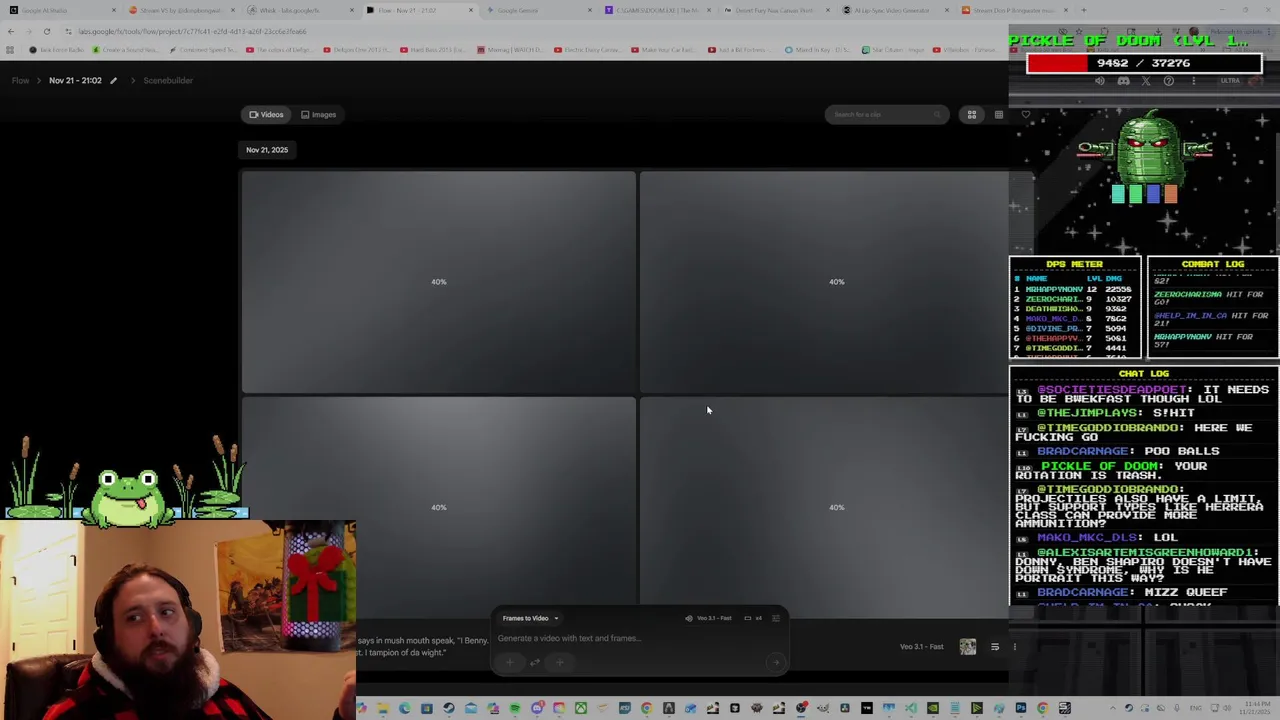Open Spotify from the taskbar
The width and height of the screenshot is (1280, 720).
tap(515, 708)
